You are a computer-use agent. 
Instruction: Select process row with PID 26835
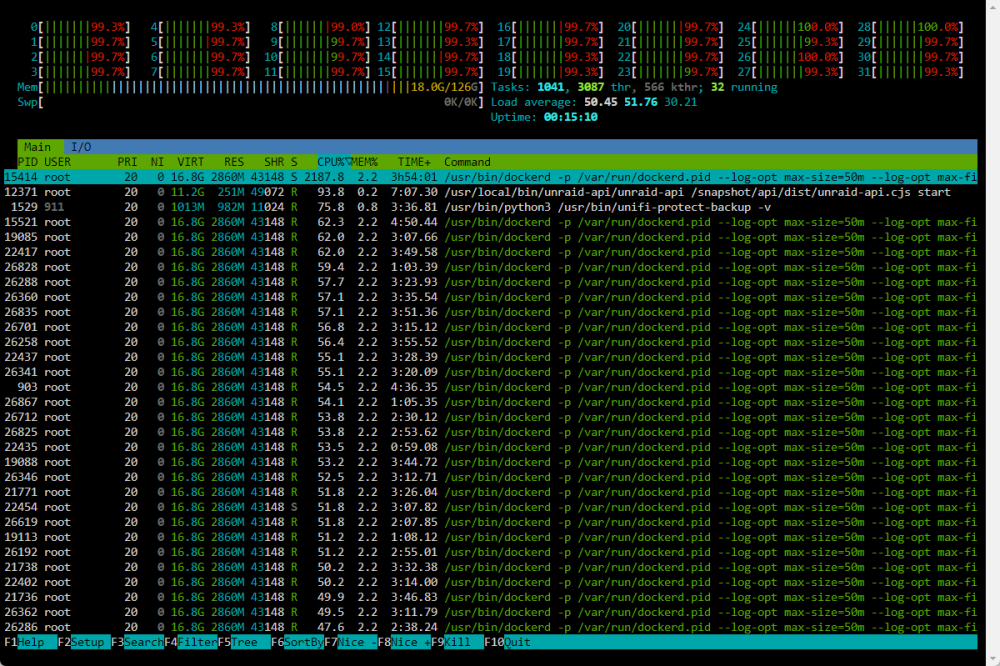tap(490, 312)
